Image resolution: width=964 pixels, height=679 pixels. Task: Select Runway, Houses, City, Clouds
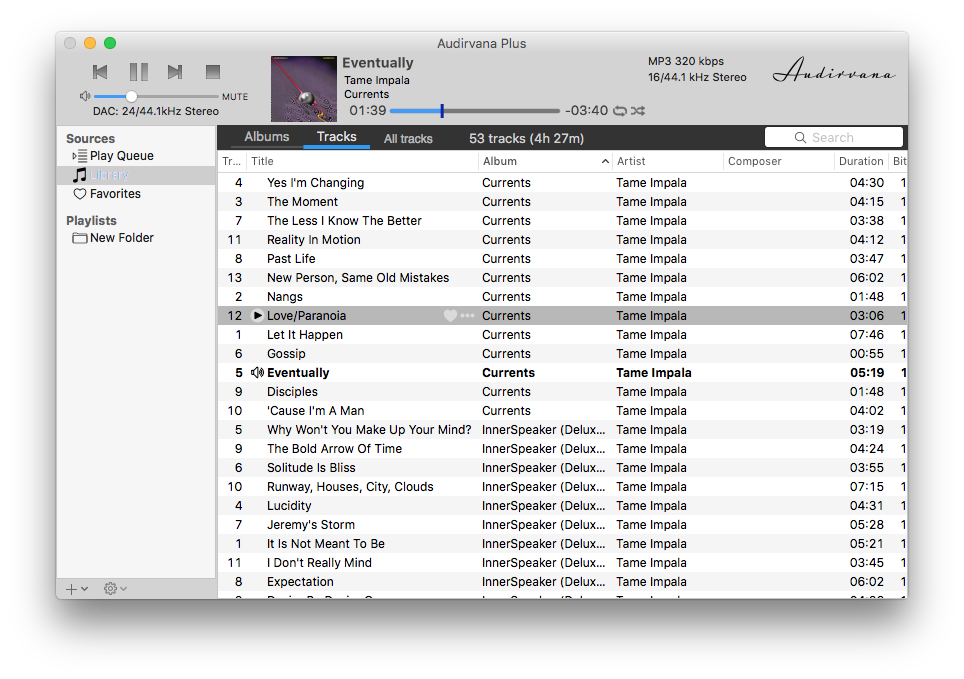coord(562,487)
